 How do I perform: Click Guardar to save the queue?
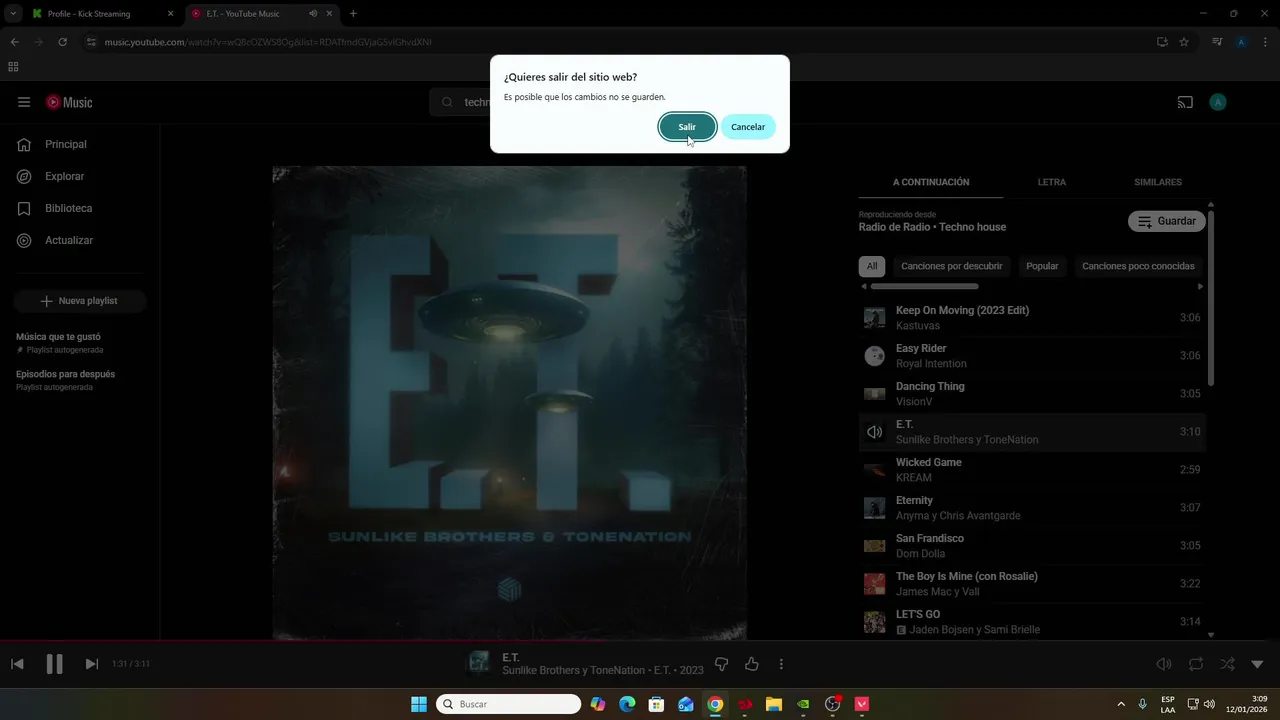pyautogui.click(x=1167, y=221)
